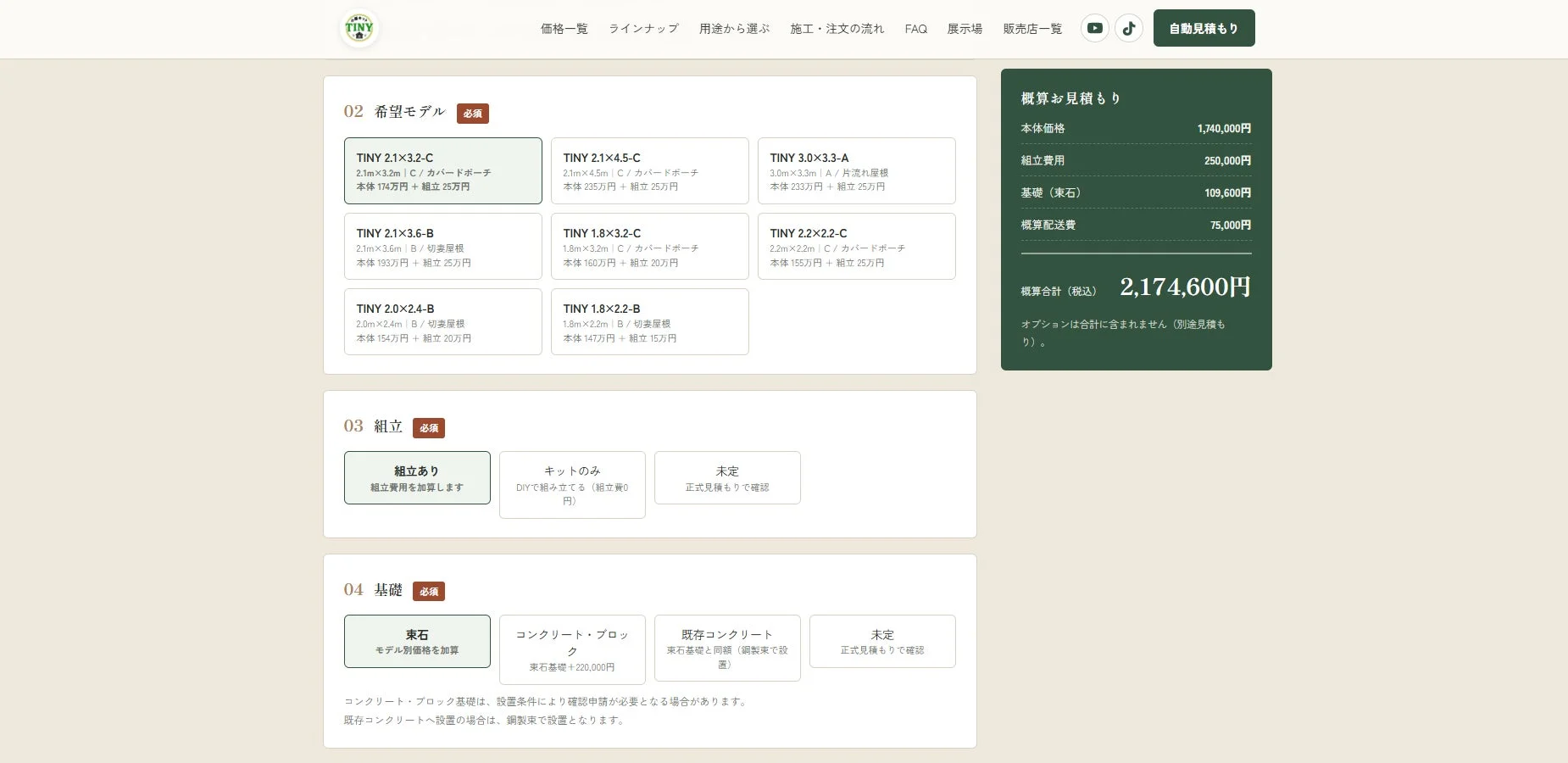Select model TINY 1.8×3.2-C
Viewport: 1568px width, 763px height.
(x=649, y=246)
